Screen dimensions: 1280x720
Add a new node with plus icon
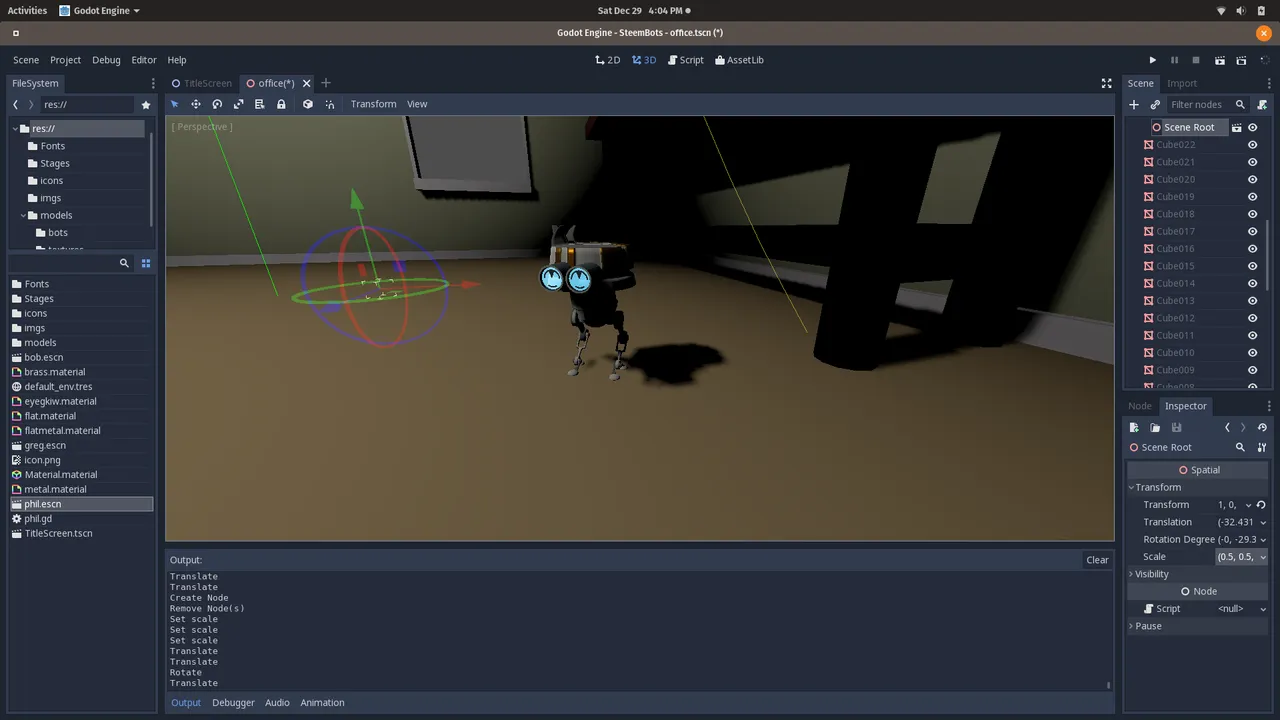[x=1134, y=104]
